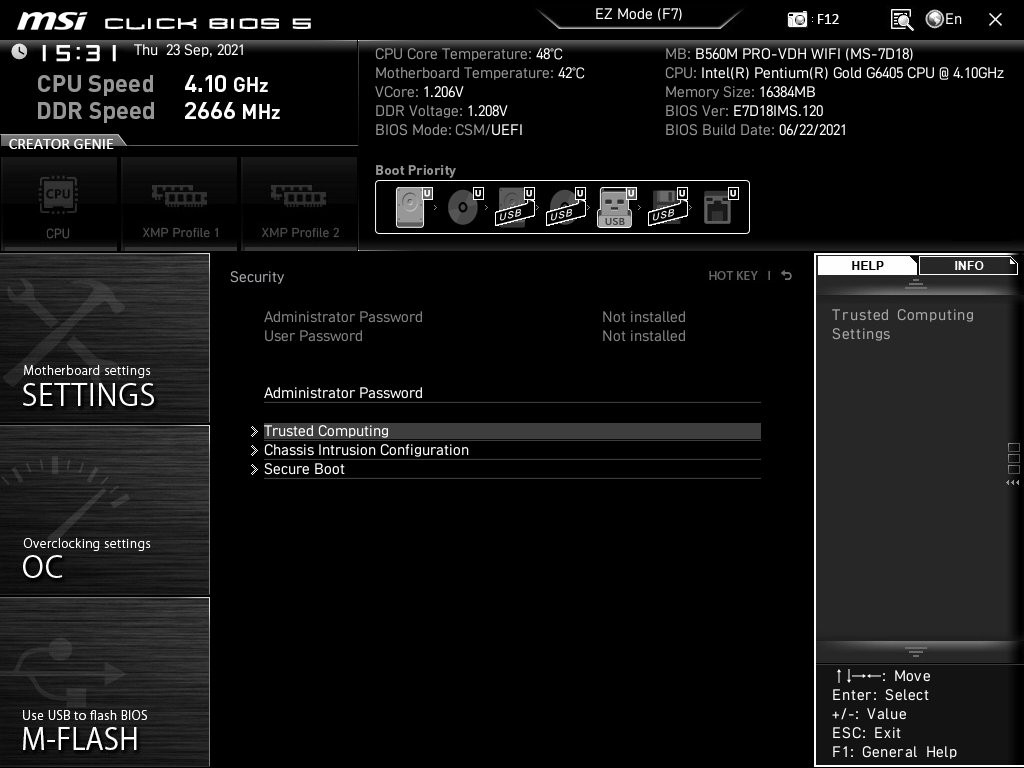The image size is (1024, 768).
Task: Expand the Trusted Computing entry
Action: point(326,431)
